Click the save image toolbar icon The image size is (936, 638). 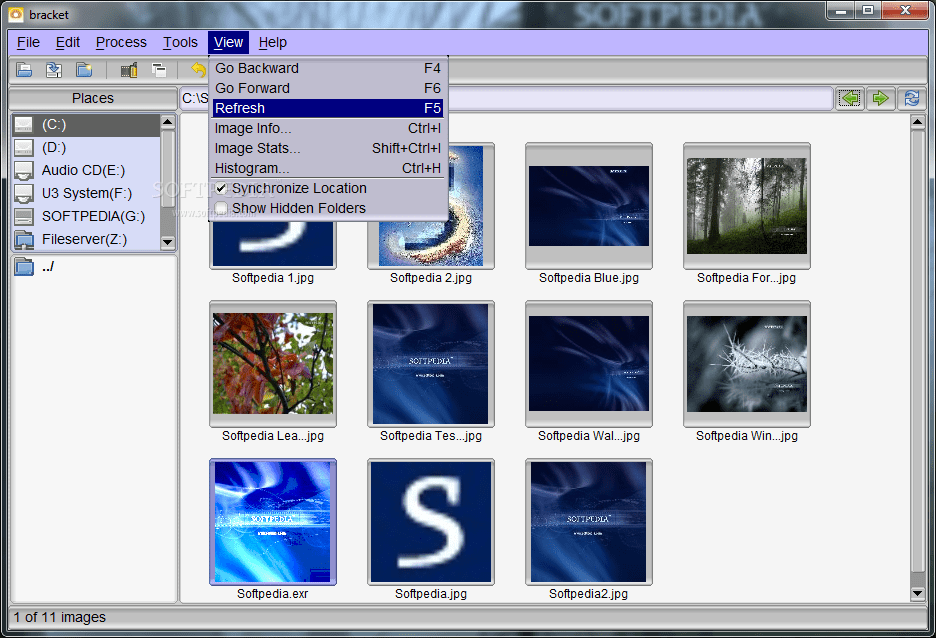tap(54, 70)
